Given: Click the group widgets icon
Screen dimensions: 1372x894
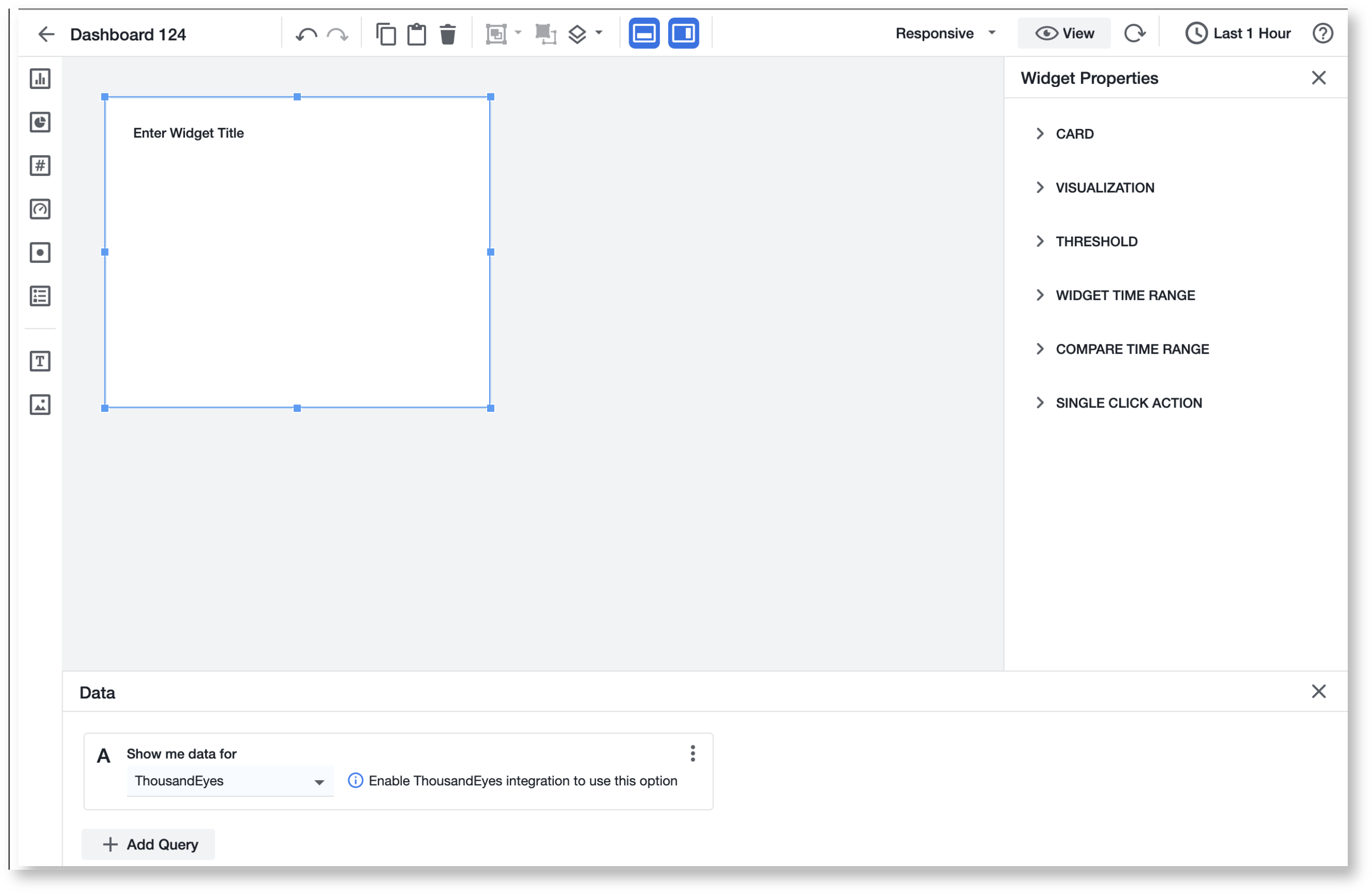Looking at the screenshot, I should click(496, 34).
